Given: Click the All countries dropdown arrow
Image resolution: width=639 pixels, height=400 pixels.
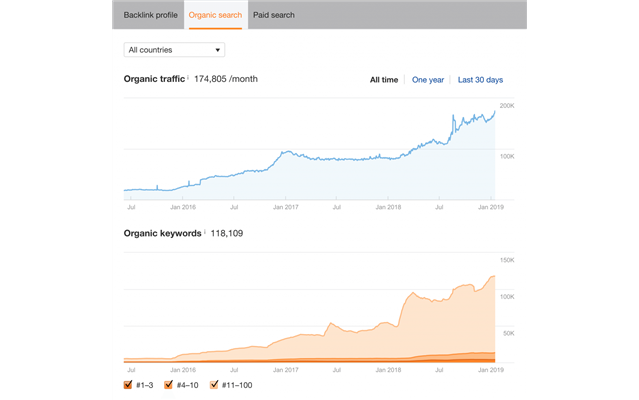Looking at the screenshot, I should tap(217, 50).
